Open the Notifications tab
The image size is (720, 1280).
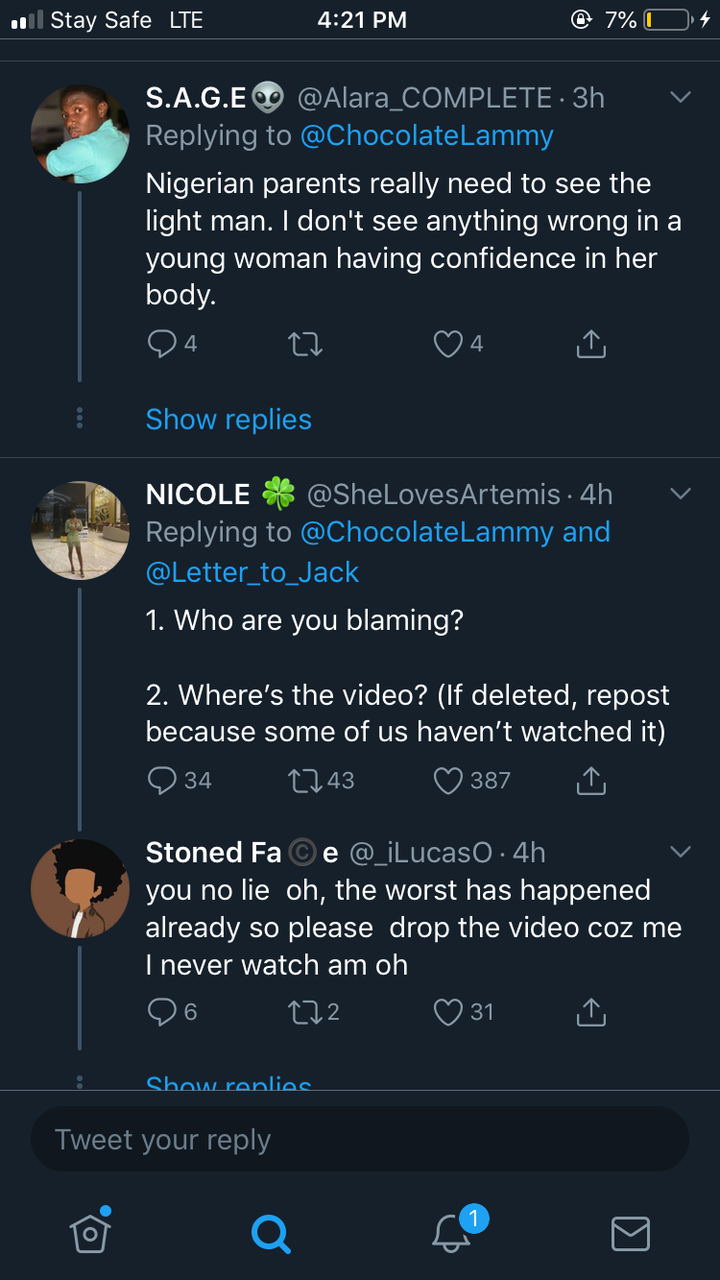click(x=451, y=1233)
